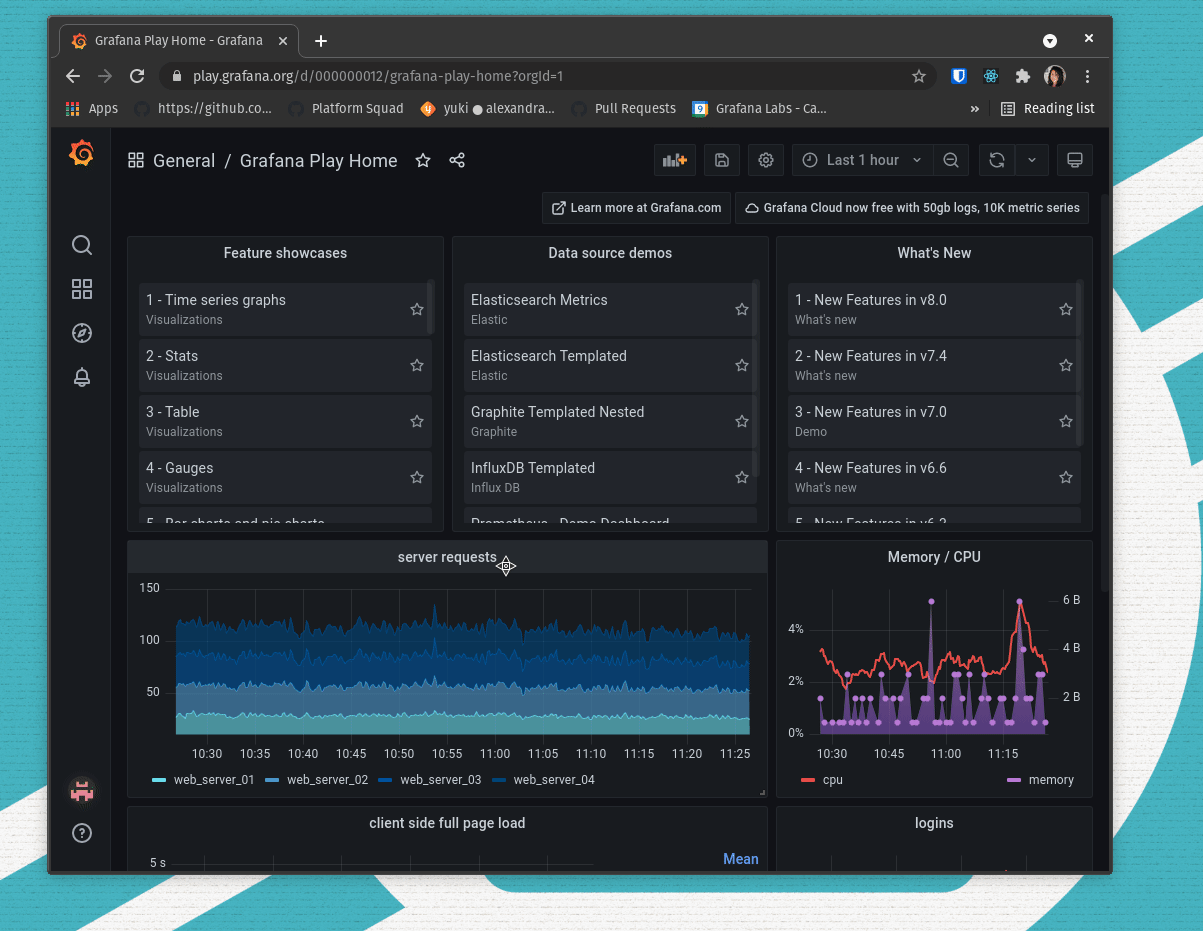Open the Search dashboards icon
The width and height of the screenshot is (1203, 931).
coord(81,245)
